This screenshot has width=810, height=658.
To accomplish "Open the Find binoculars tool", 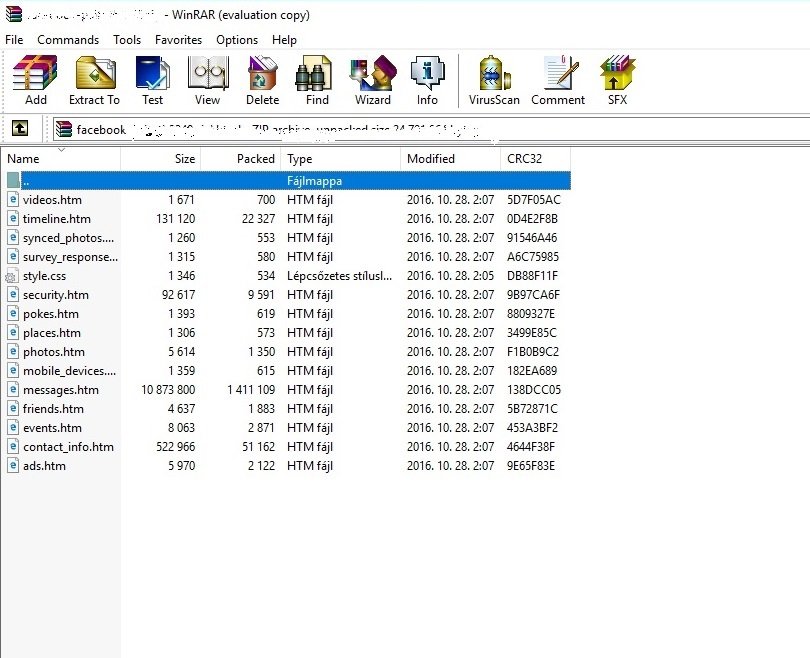I will pos(317,80).
